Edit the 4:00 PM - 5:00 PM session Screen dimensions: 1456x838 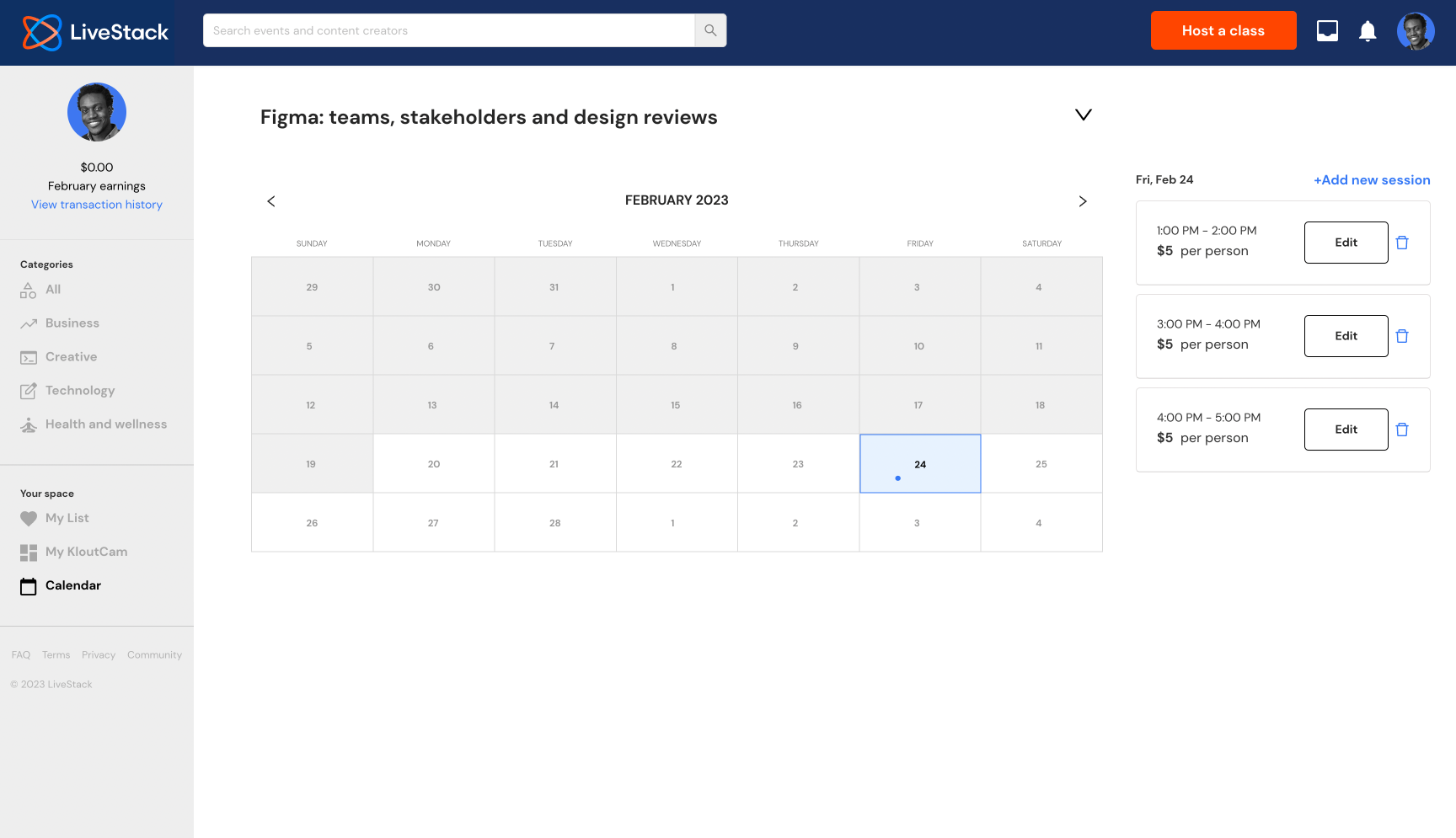point(1346,430)
